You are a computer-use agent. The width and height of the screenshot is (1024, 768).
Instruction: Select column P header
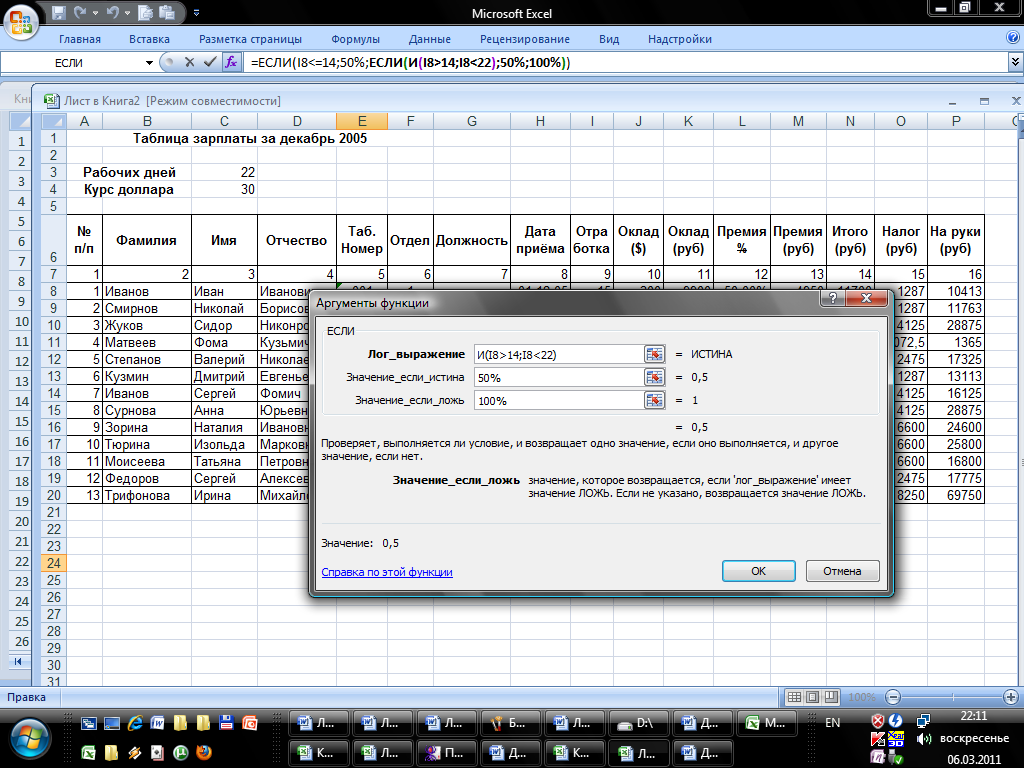coord(955,121)
